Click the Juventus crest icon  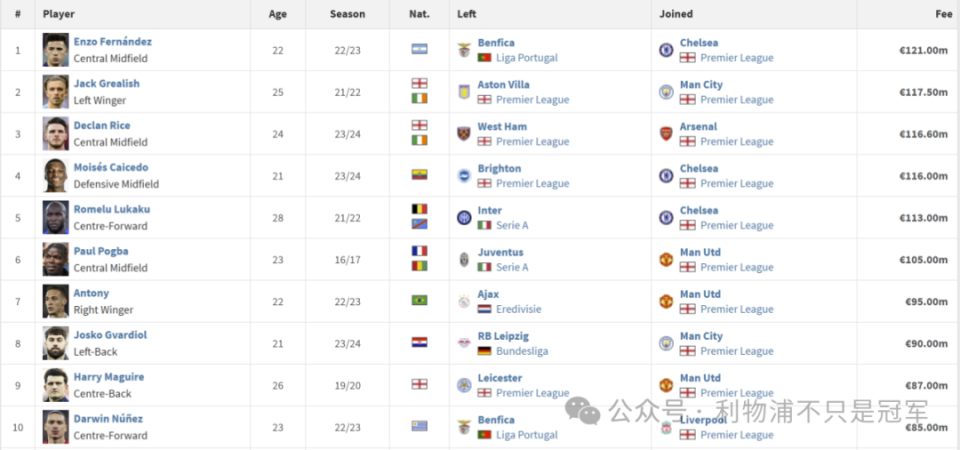(x=464, y=260)
